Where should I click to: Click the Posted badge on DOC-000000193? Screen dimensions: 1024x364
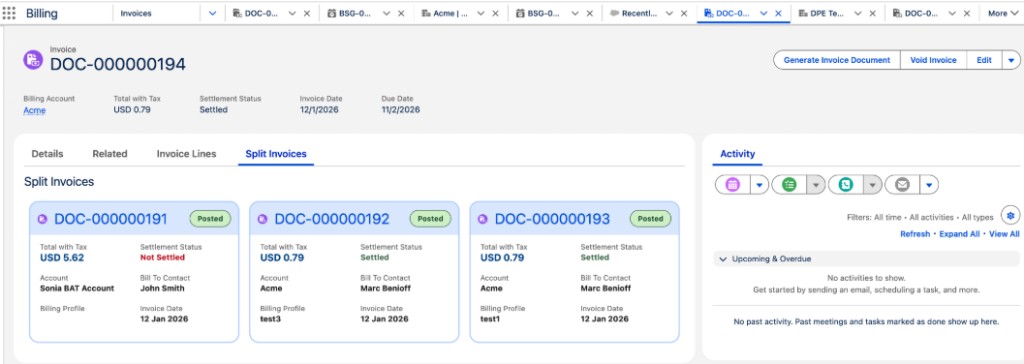click(650, 219)
